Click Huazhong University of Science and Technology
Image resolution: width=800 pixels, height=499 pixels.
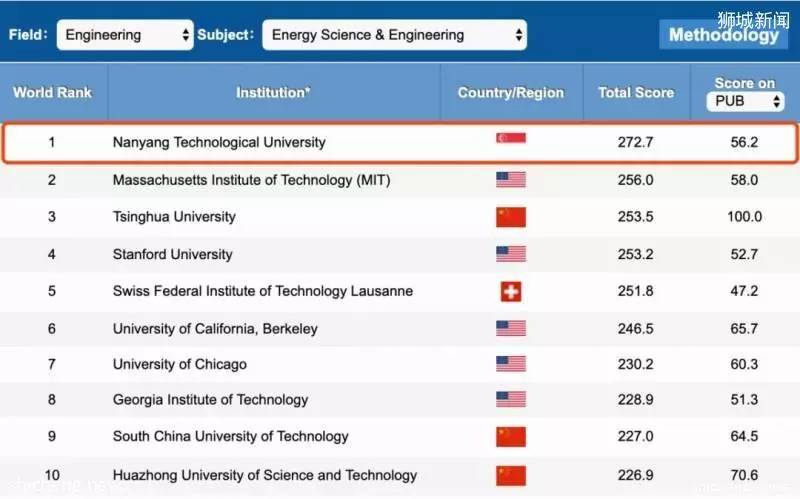click(x=265, y=475)
